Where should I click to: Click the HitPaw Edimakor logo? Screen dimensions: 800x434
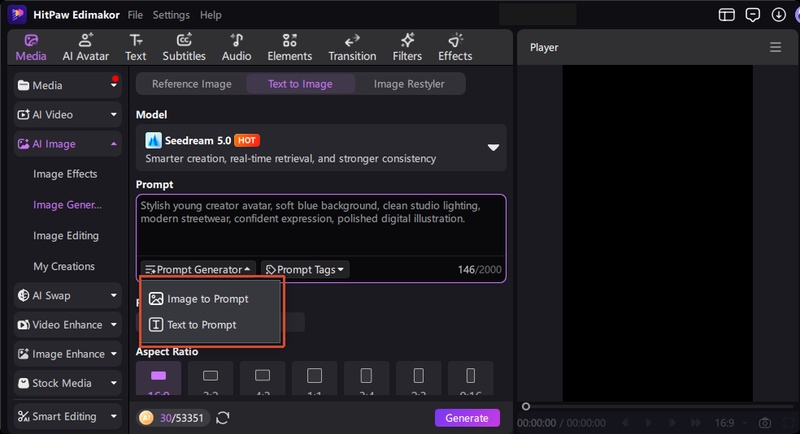(x=17, y=14)
